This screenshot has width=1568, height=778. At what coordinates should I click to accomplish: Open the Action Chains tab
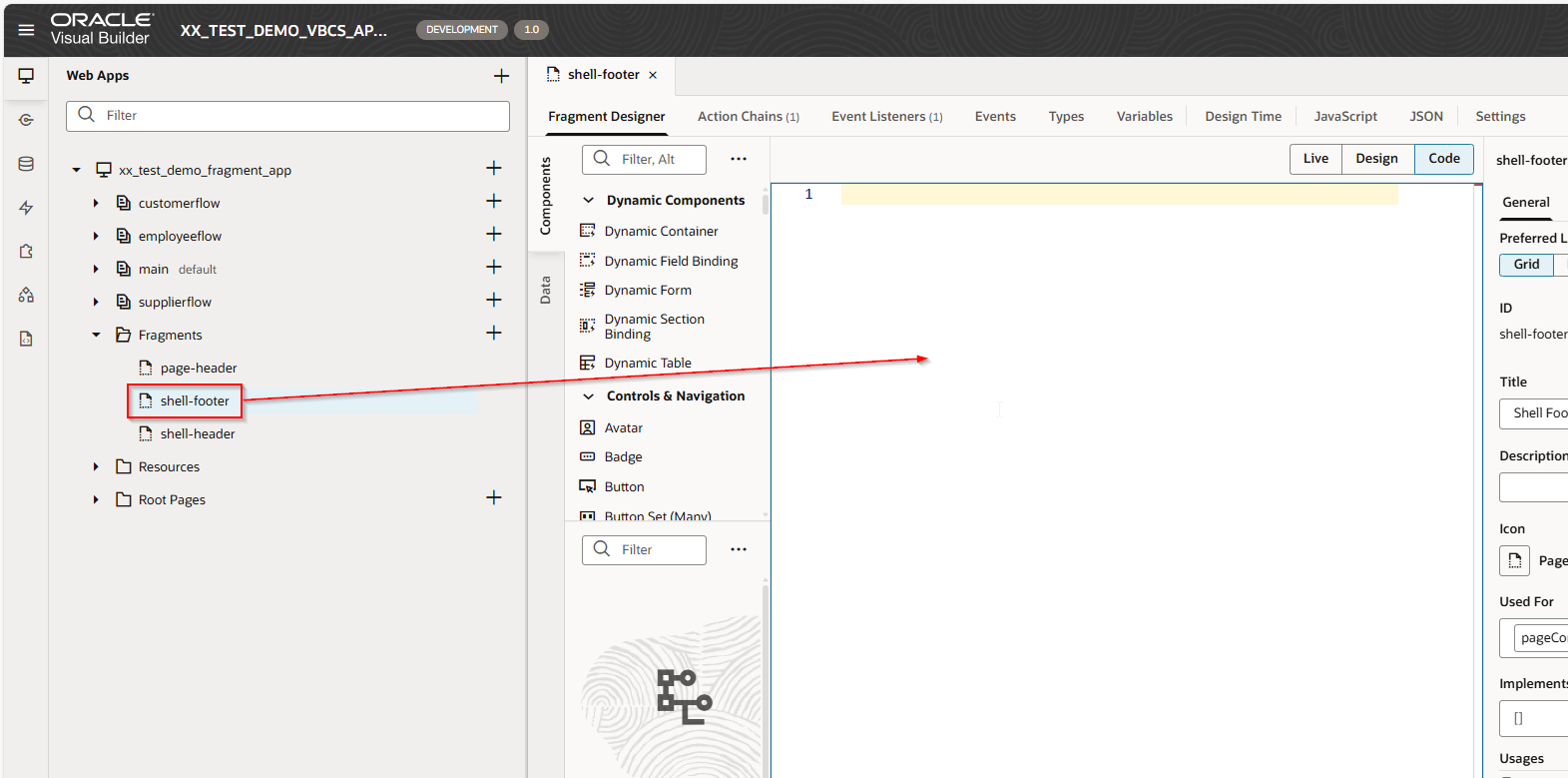pyautogui.click(x=748, y=117)
